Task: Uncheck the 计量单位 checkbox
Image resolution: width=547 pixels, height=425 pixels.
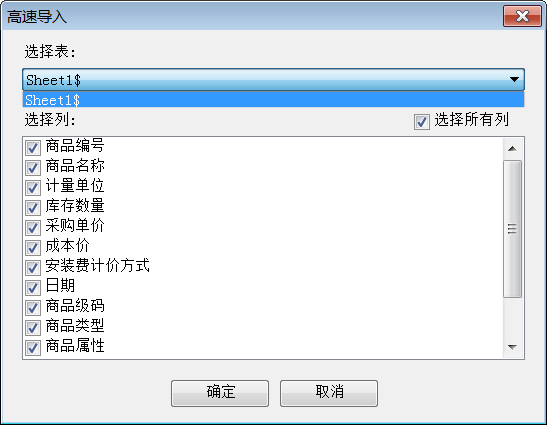Action: pos(33,188)
